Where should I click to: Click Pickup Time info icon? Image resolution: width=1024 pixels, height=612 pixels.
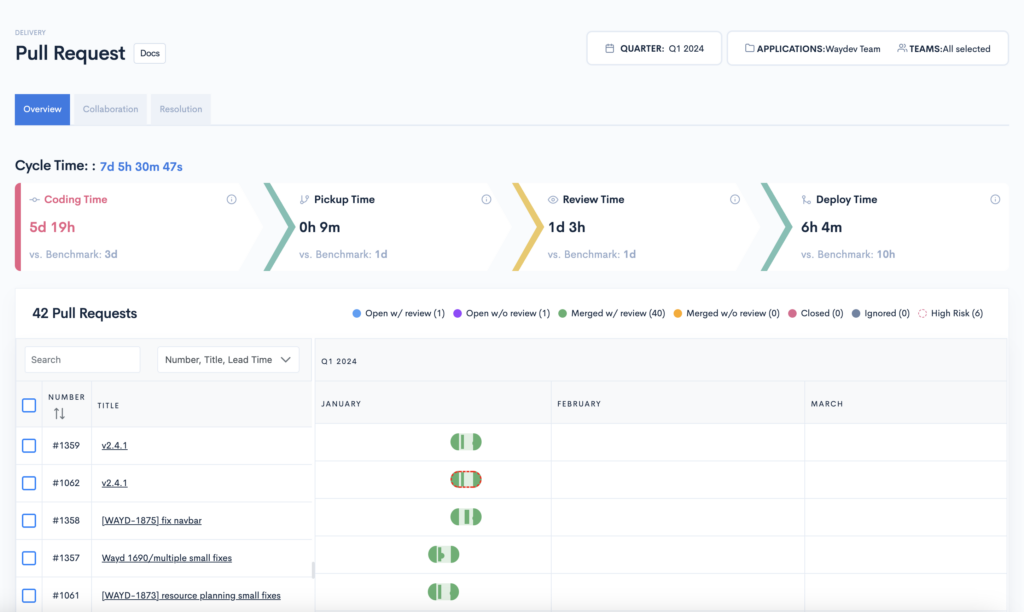pos(486,200)
